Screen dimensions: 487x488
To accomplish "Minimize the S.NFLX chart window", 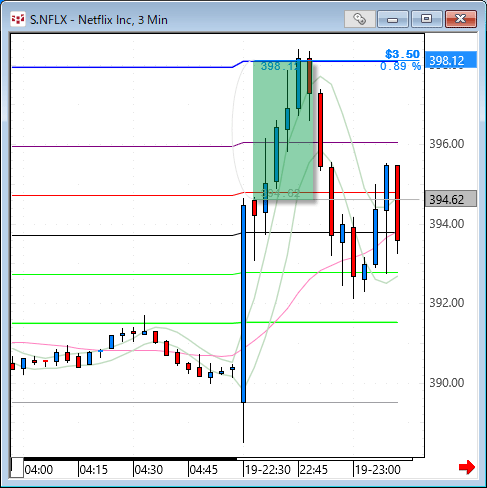I will click(x=393, y=19).
